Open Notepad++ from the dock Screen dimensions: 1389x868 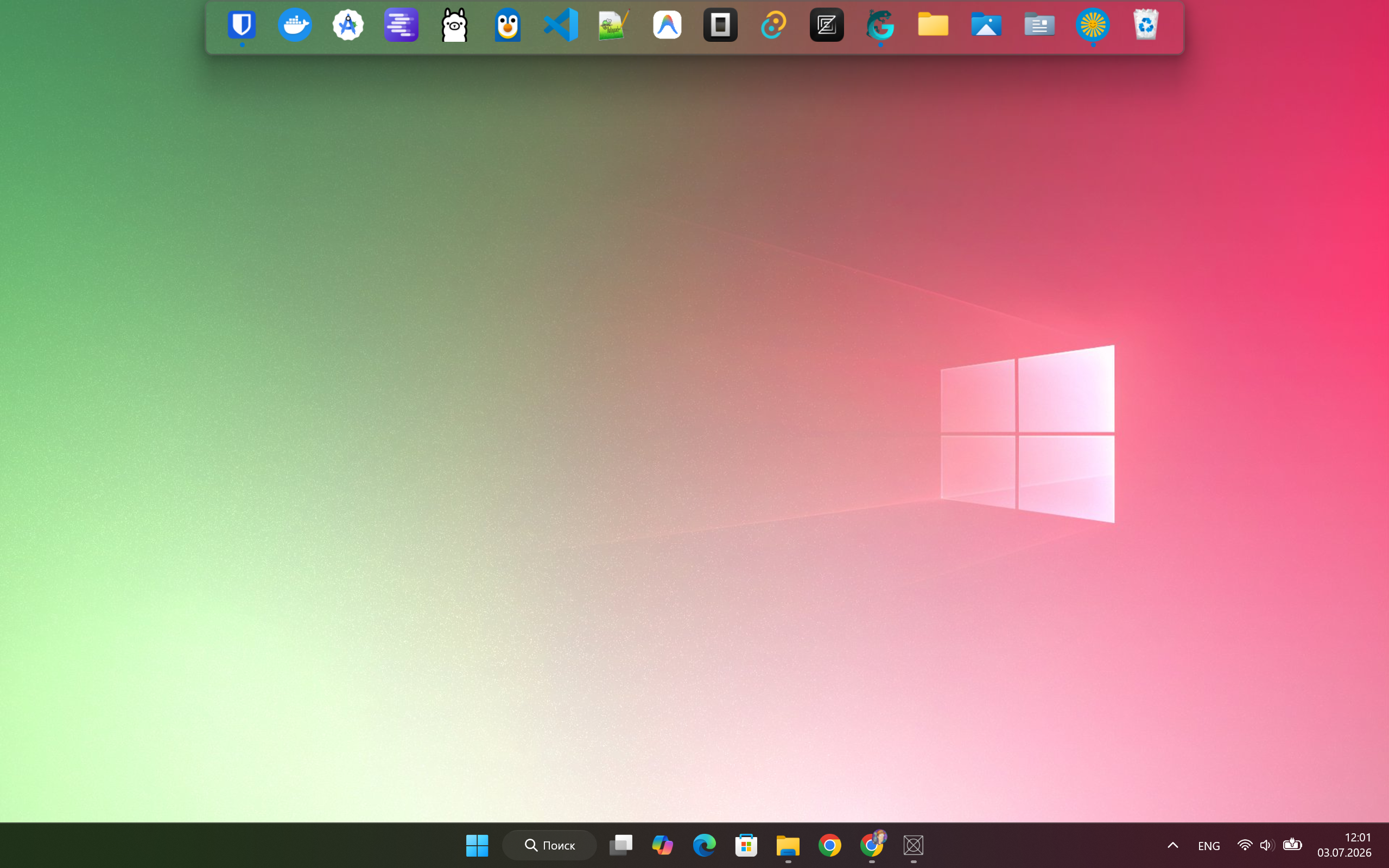point(614,25)
